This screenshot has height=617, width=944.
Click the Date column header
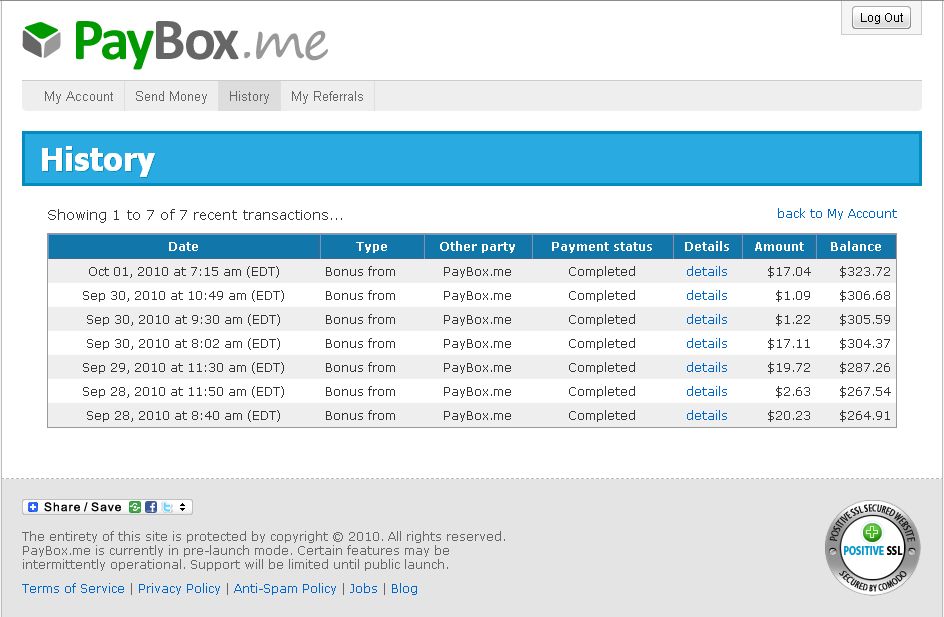(x=183, y=246)
